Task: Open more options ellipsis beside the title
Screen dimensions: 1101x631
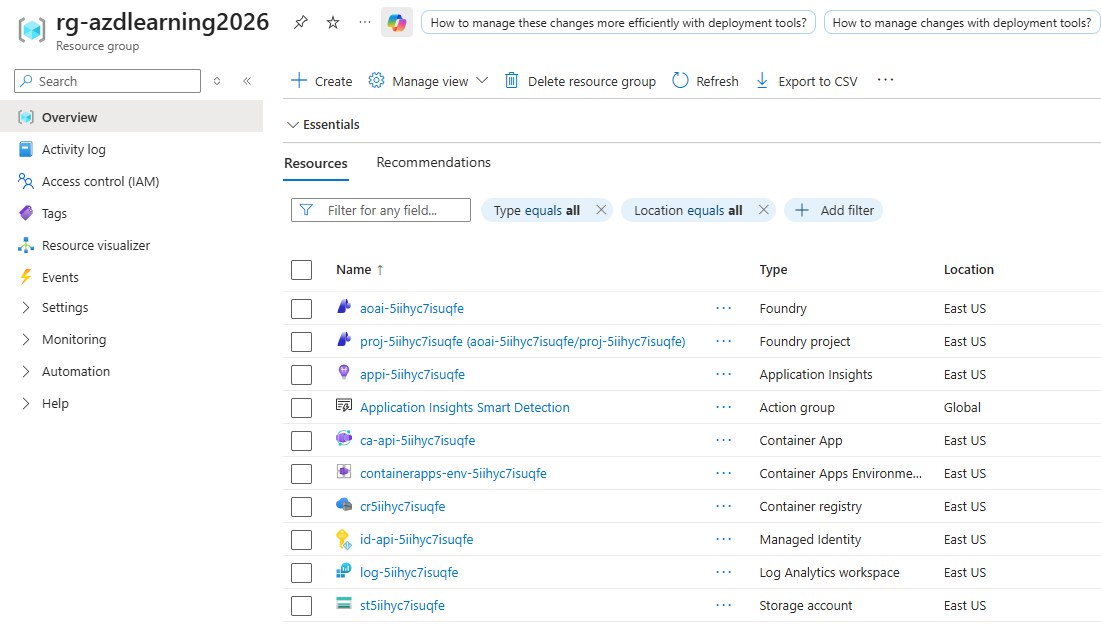Action: 364,22
